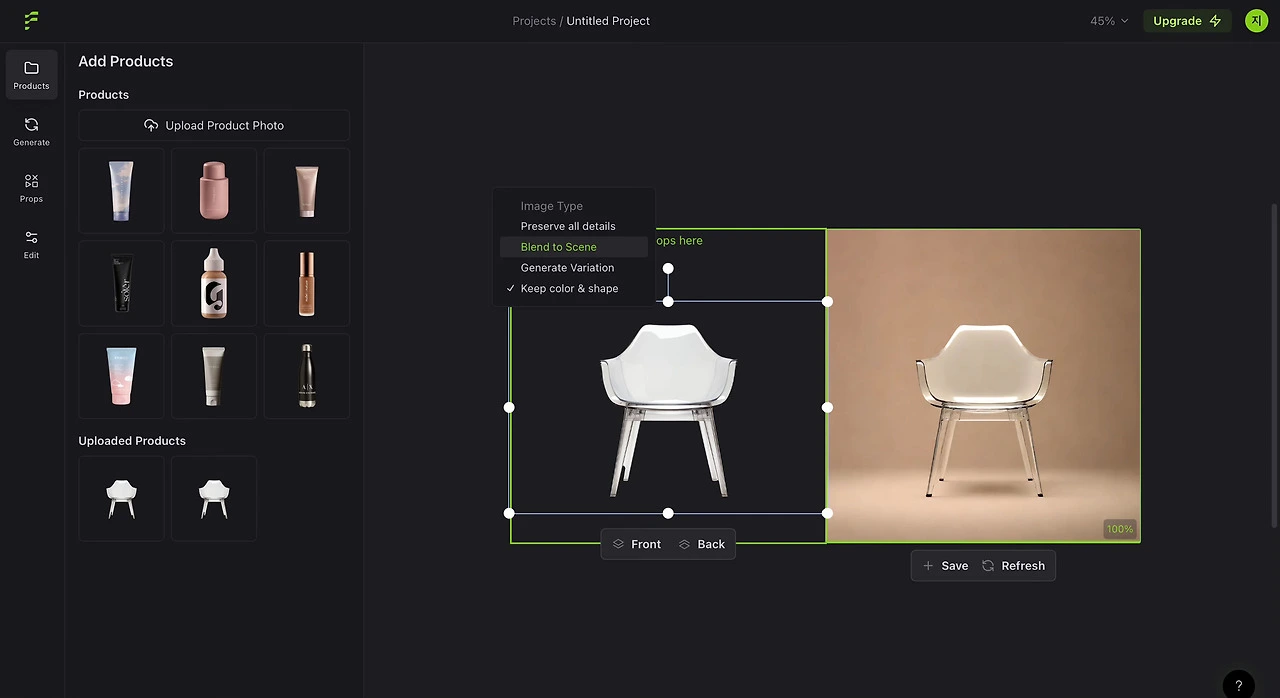Select the gray tube product
The width and height of the screenshot is (1280, 698).
pyautogui.click(x=214, y=376)
